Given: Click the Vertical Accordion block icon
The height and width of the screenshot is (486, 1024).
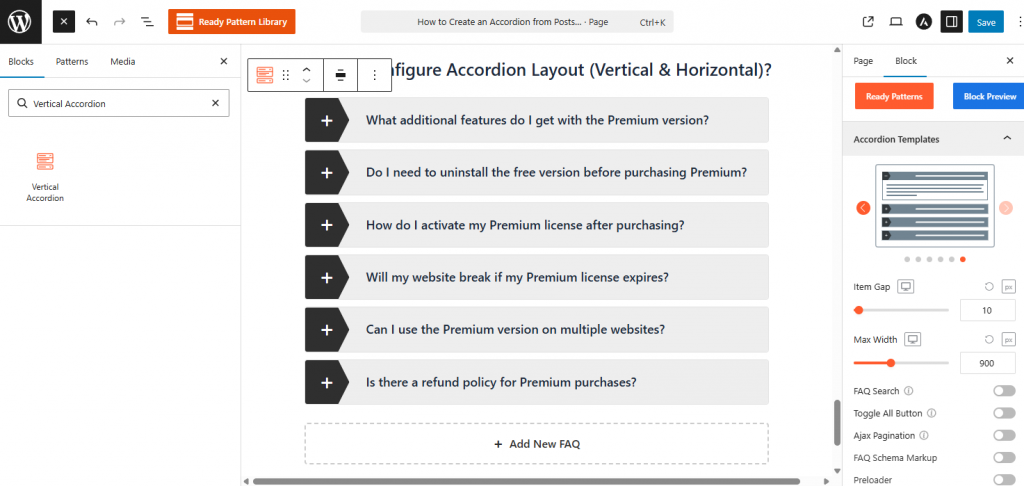Looking at the screenshot, I should click(45, 161).
